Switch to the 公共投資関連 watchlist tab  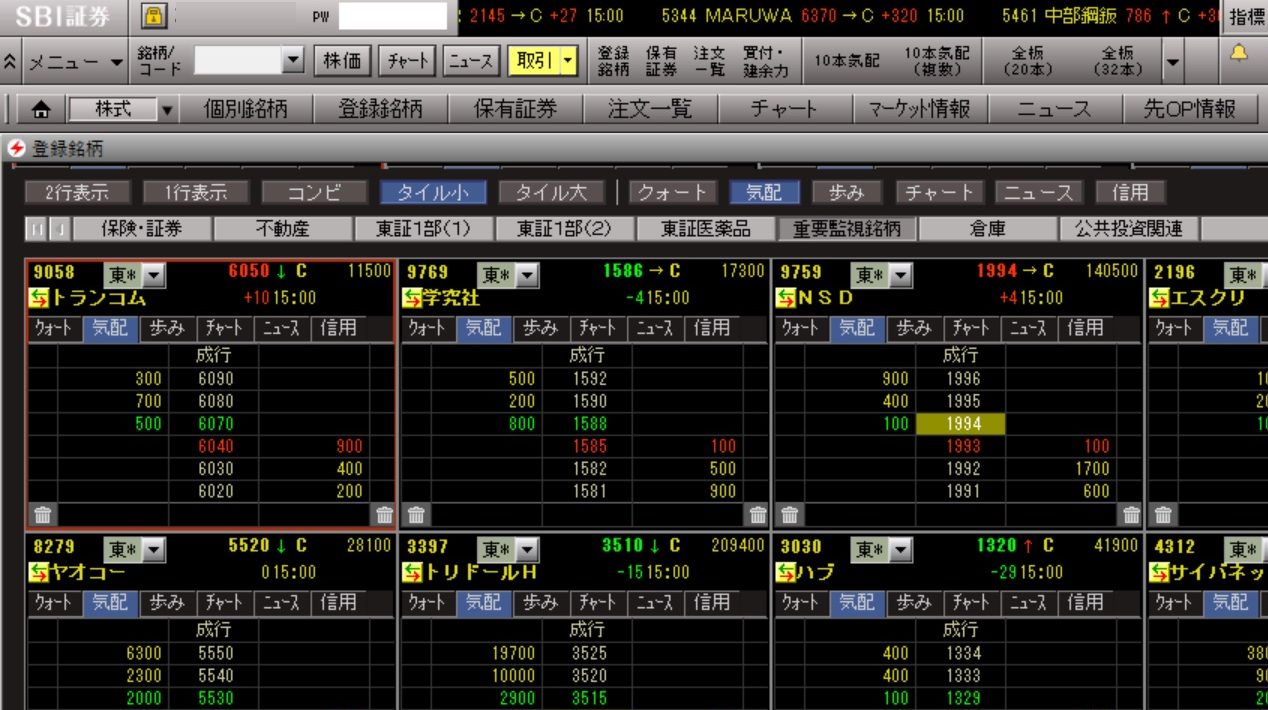click(1129, 229)
